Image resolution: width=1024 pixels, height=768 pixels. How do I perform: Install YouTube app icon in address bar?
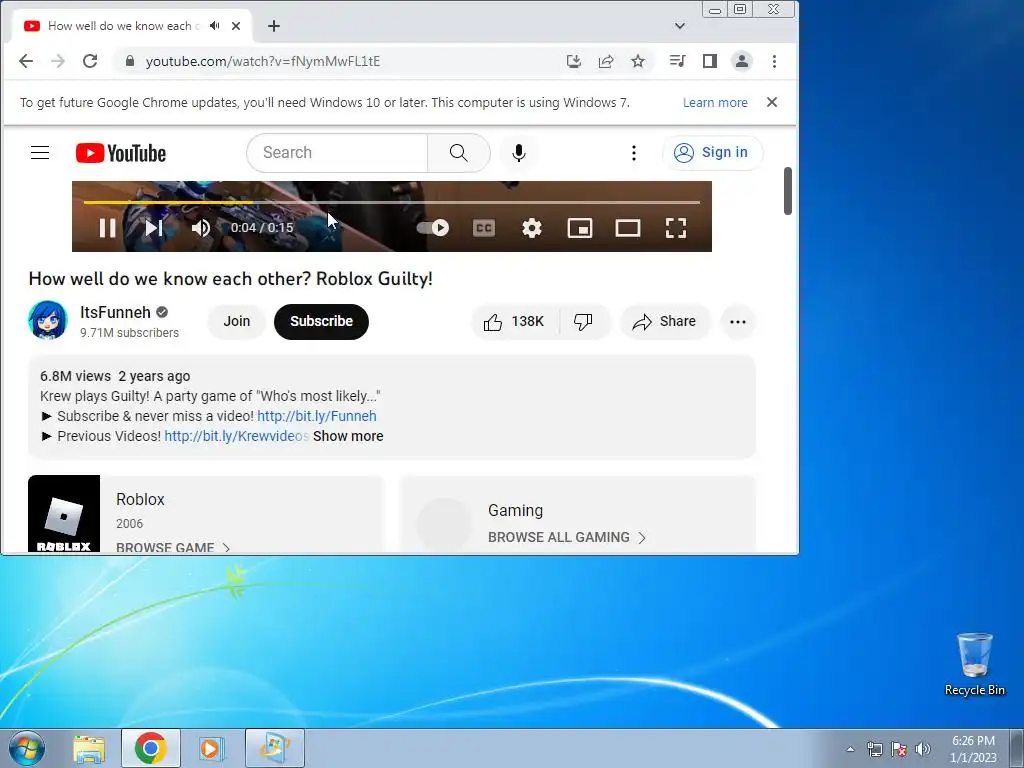click(x=574, y=61)
